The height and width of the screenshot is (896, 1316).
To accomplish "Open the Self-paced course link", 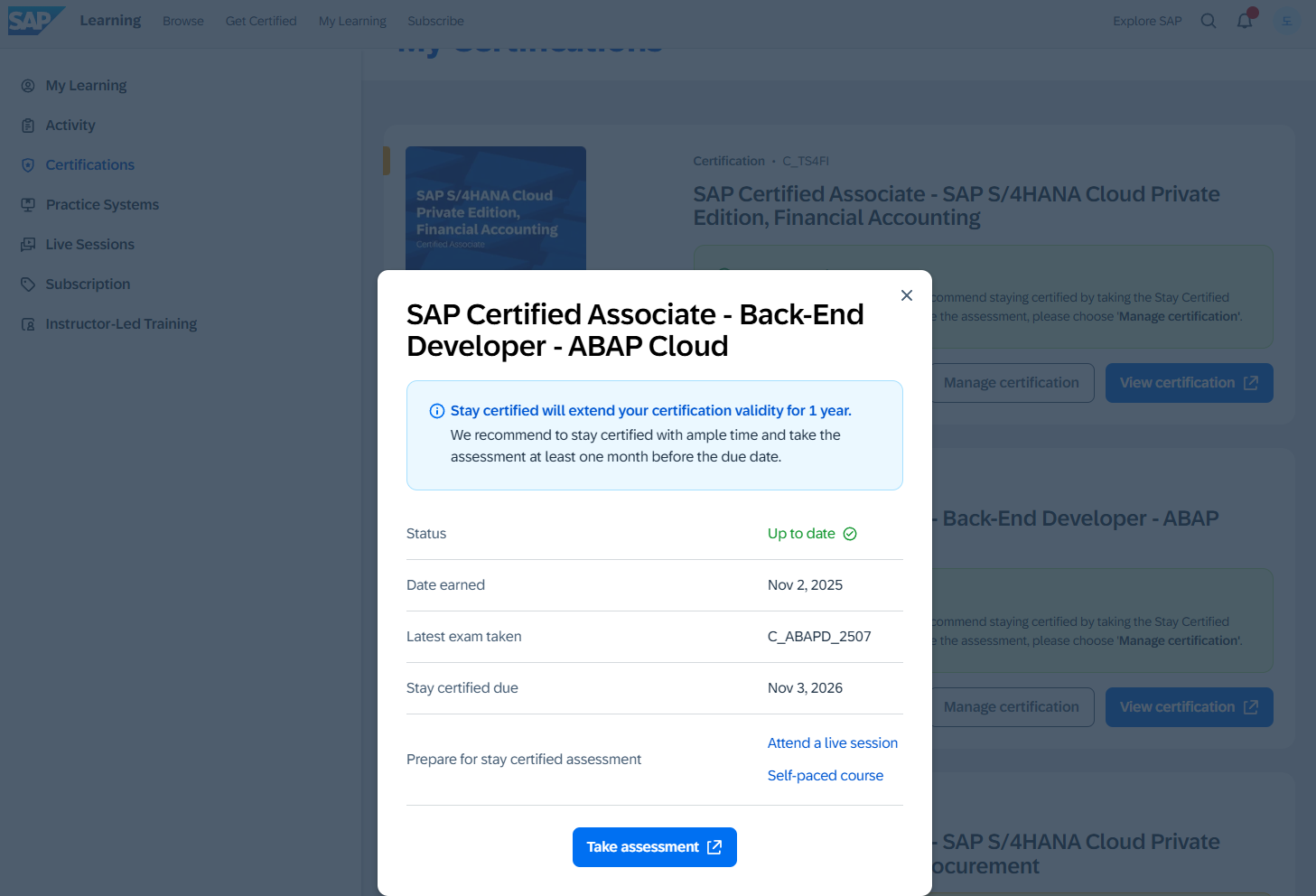I will pyautogui.click(x=825, y=776).
